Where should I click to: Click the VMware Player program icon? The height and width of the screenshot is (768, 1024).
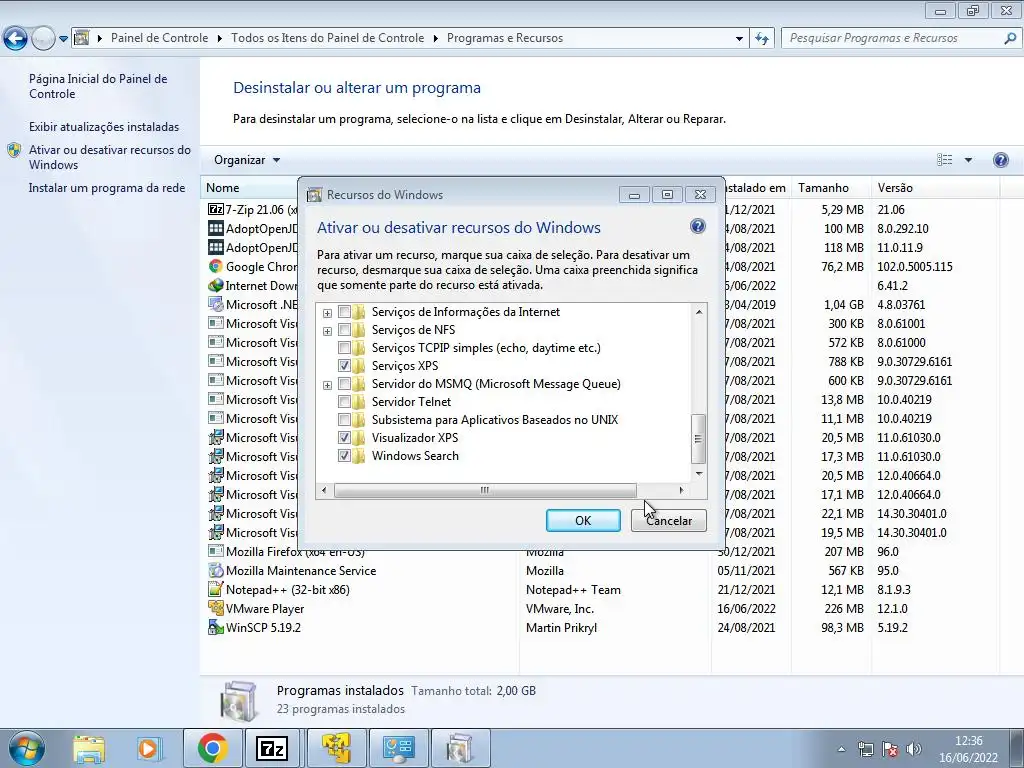pos(216,608)
